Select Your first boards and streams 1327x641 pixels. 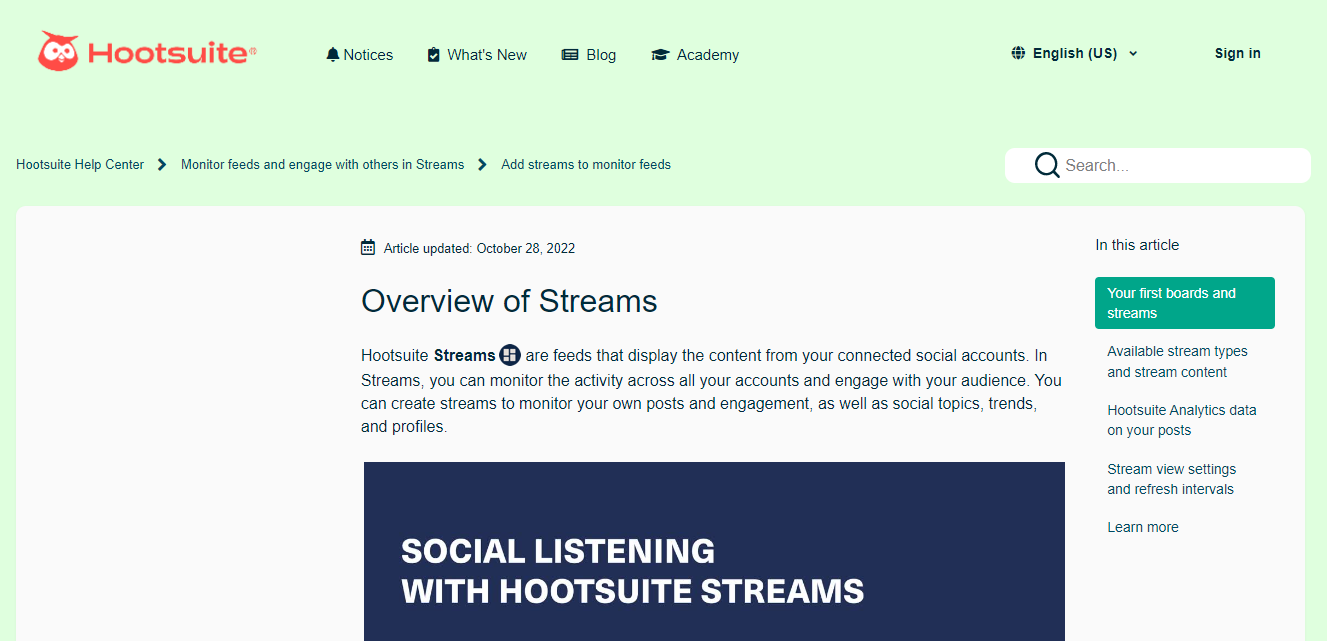pos(1185,303)
